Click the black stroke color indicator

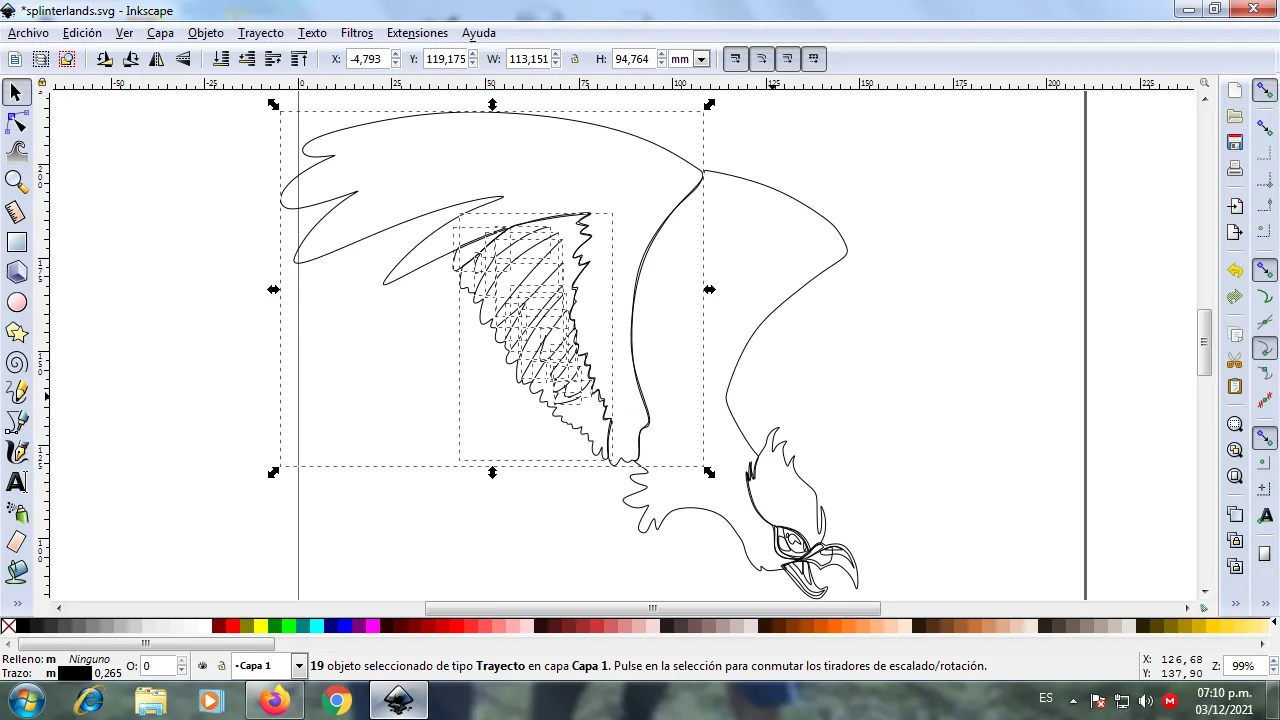[74, 673]
